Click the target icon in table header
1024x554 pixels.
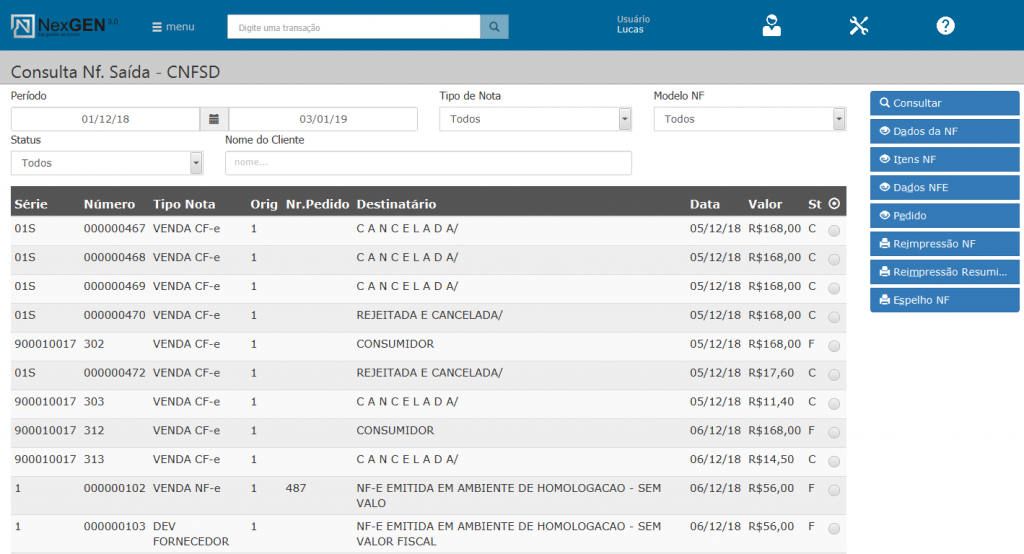coord(834,204)
